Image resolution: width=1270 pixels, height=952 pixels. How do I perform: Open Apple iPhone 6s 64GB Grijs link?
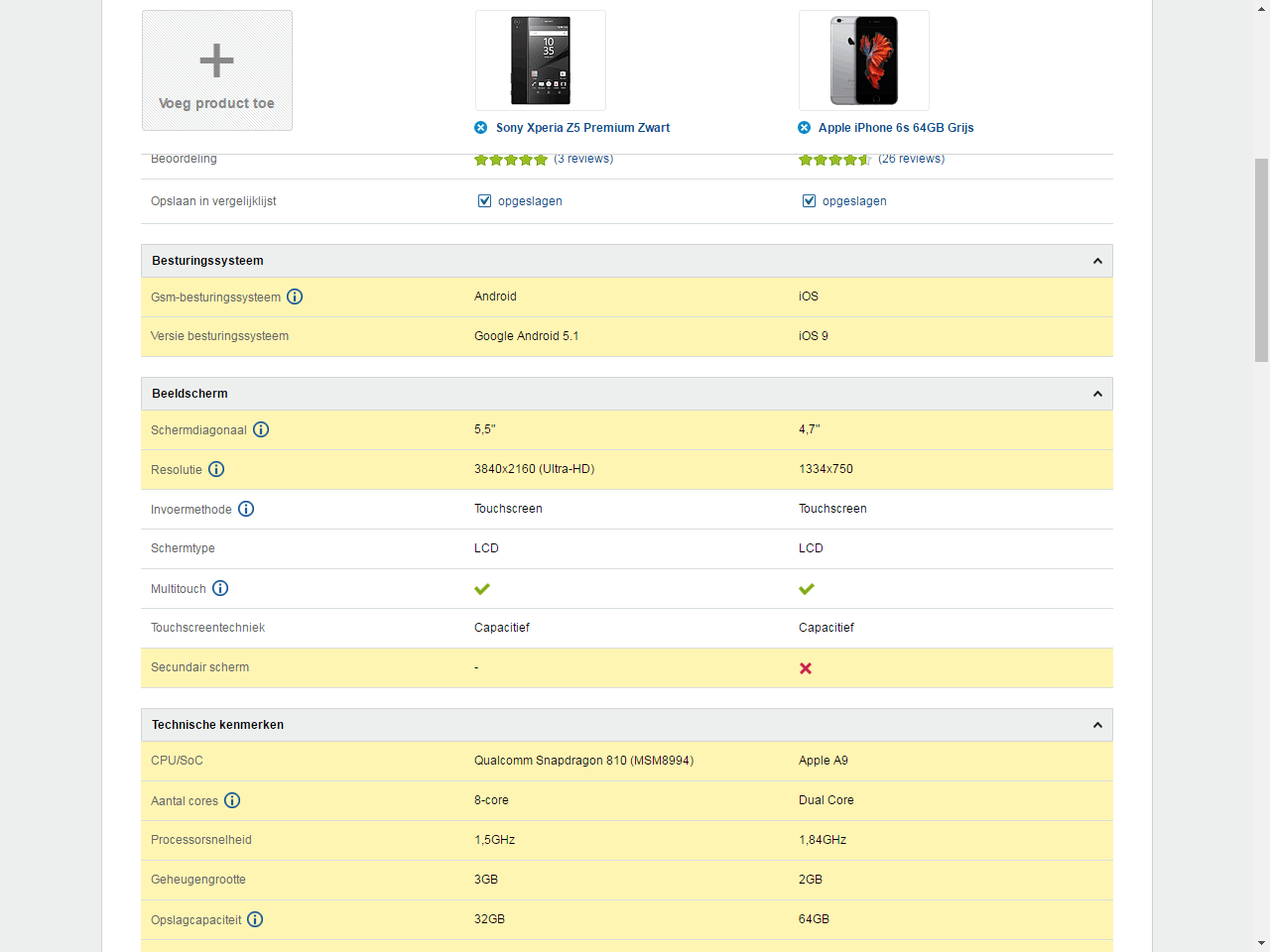coord(896,128)
